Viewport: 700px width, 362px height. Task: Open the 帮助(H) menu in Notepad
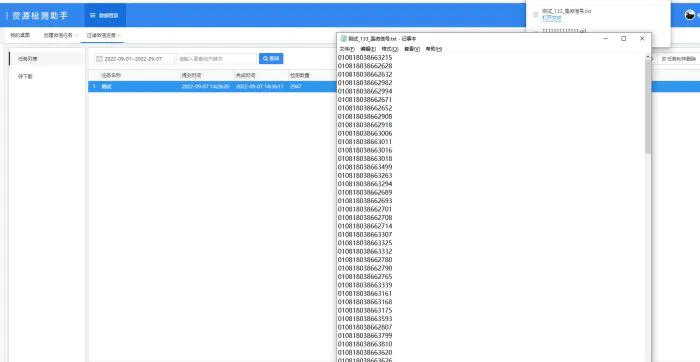[433, 49]
